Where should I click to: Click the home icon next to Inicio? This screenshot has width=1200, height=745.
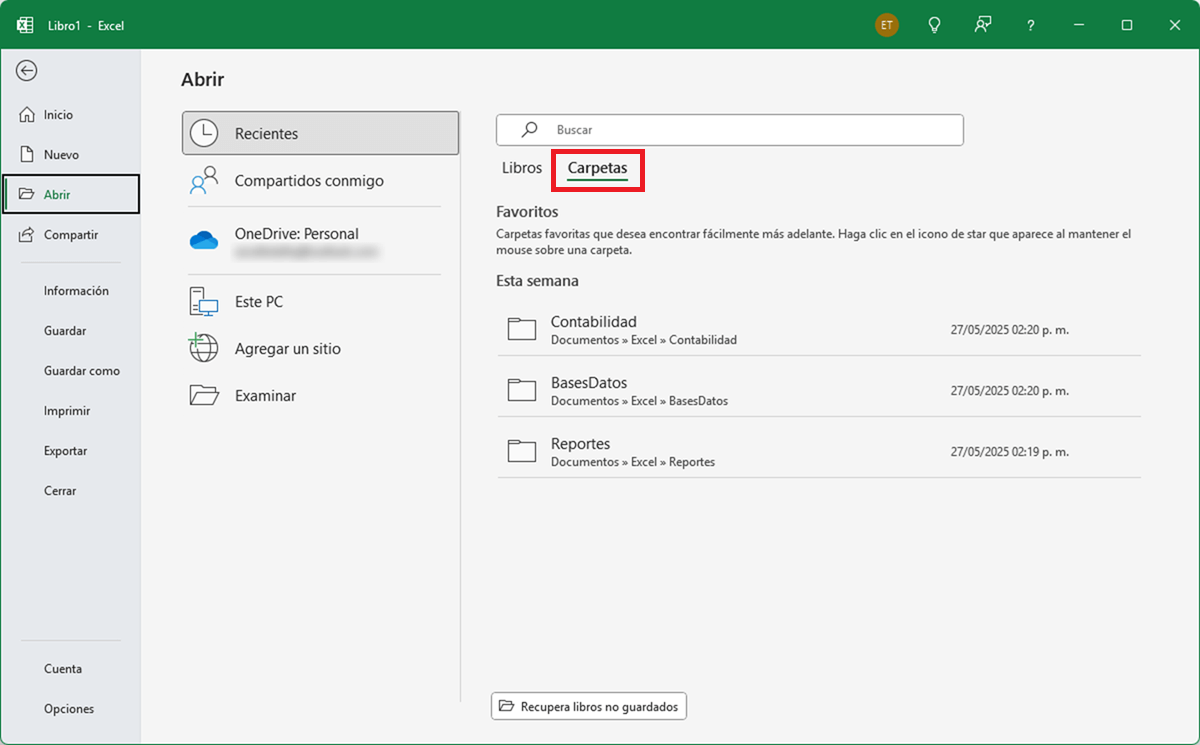pos(27,115)
